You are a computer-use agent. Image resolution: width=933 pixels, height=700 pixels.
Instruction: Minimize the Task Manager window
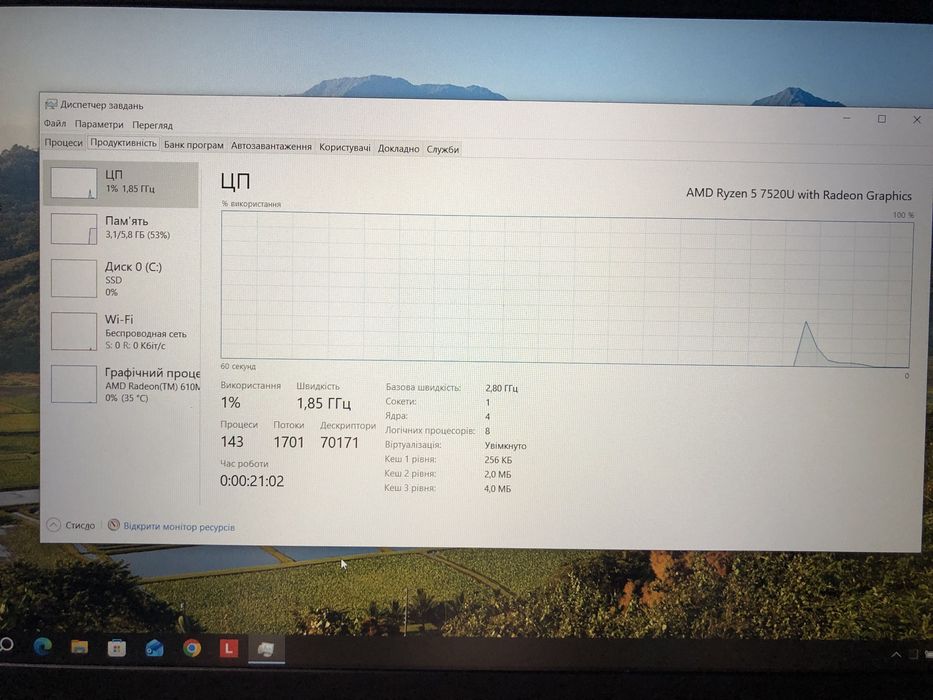tap(846, 118)
